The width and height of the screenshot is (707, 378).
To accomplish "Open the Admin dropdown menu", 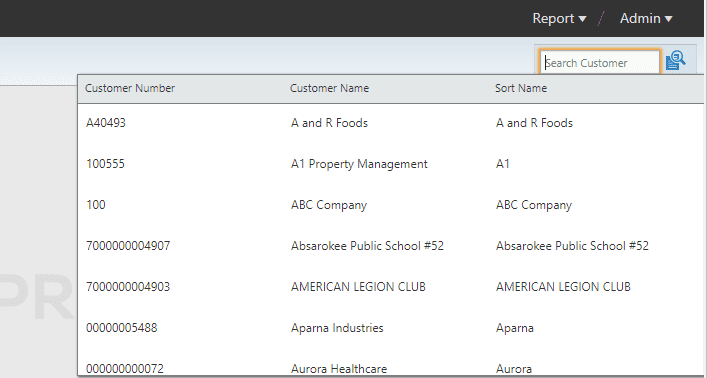I will pos(646,18).
